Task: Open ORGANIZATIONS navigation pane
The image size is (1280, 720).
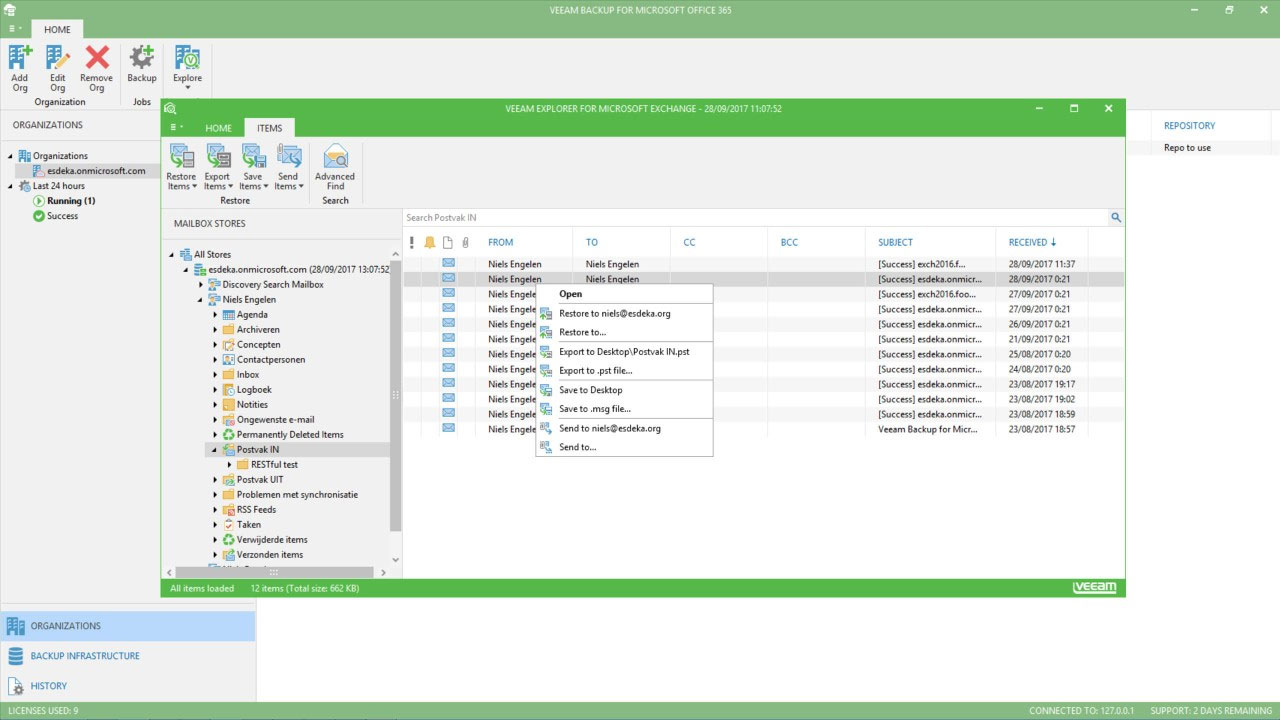Action: [128, 626]
